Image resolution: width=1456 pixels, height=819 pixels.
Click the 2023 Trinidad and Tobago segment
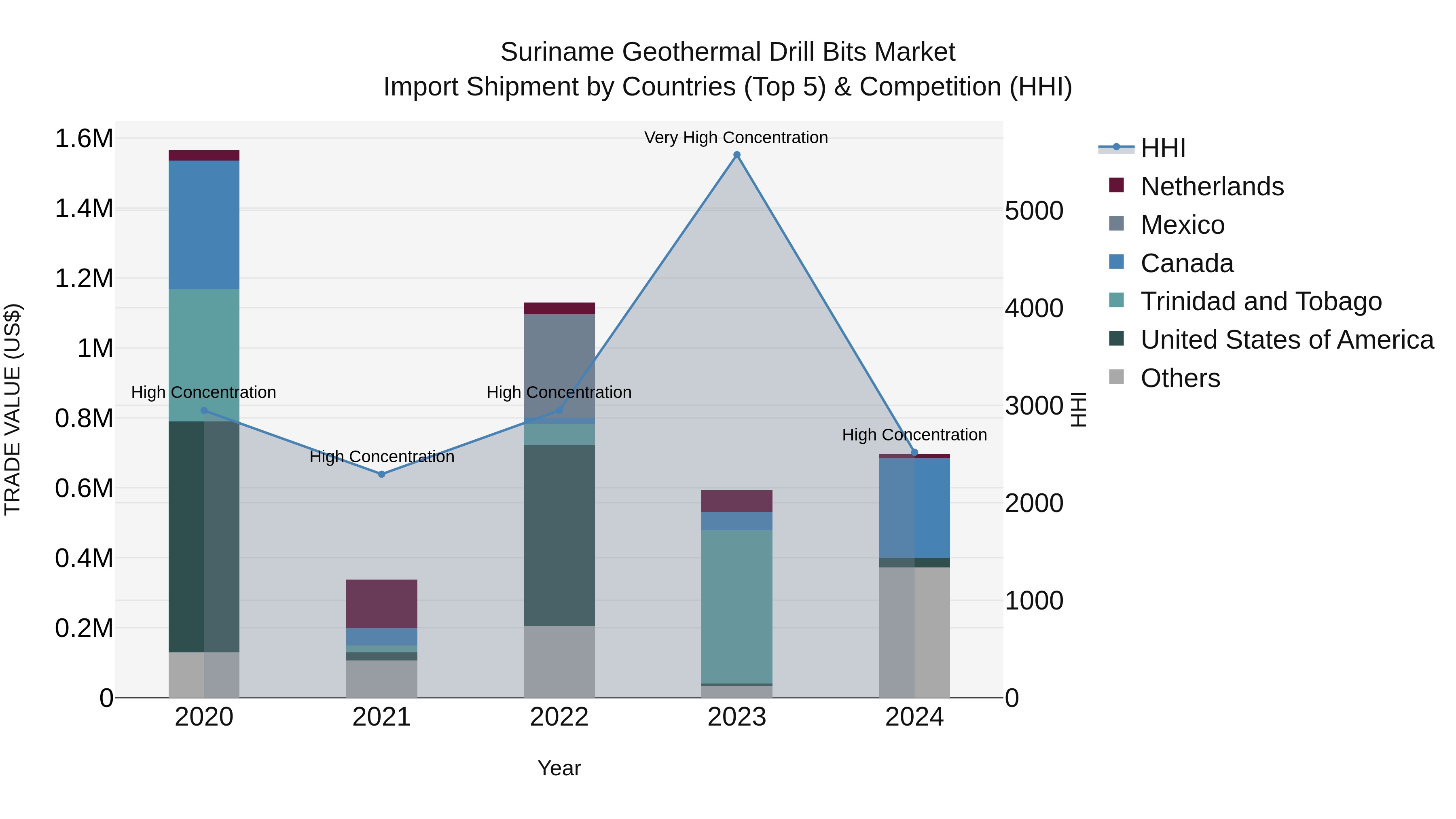(x=736, y=607)
